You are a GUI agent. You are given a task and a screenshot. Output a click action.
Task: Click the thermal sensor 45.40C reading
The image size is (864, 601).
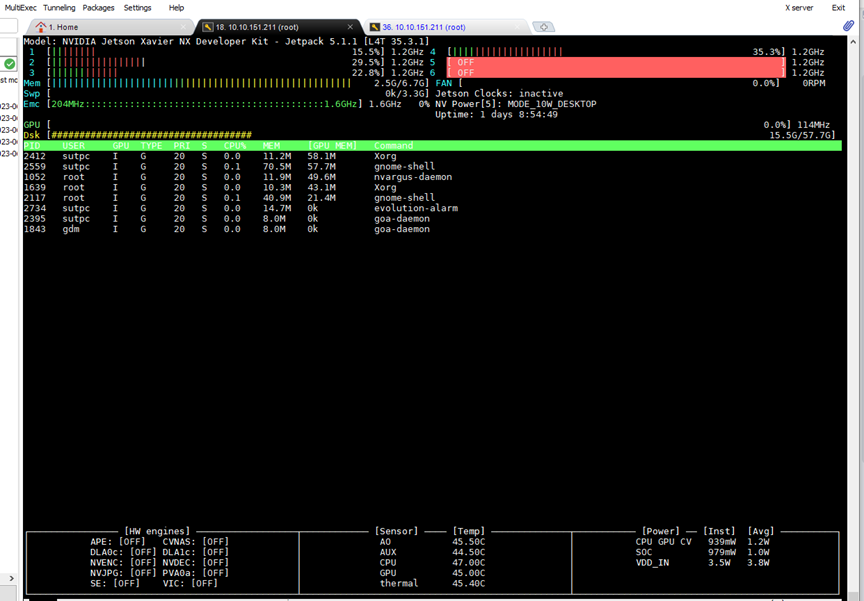click(x=468, y=583)
